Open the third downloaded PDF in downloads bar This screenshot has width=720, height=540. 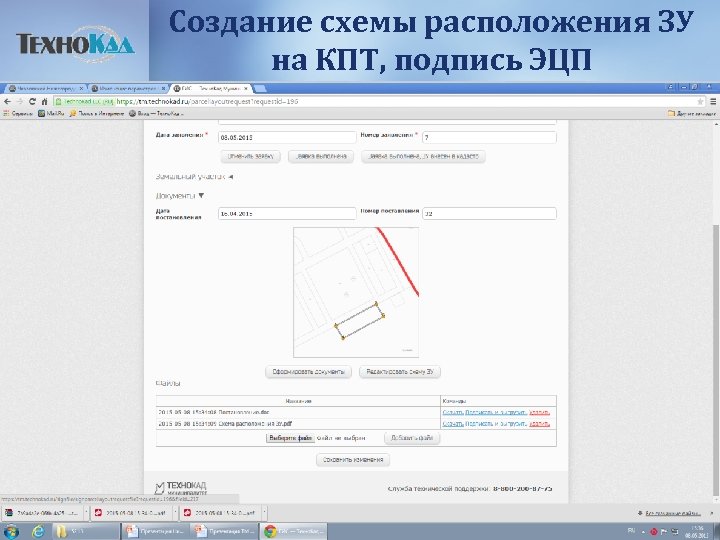220,513
